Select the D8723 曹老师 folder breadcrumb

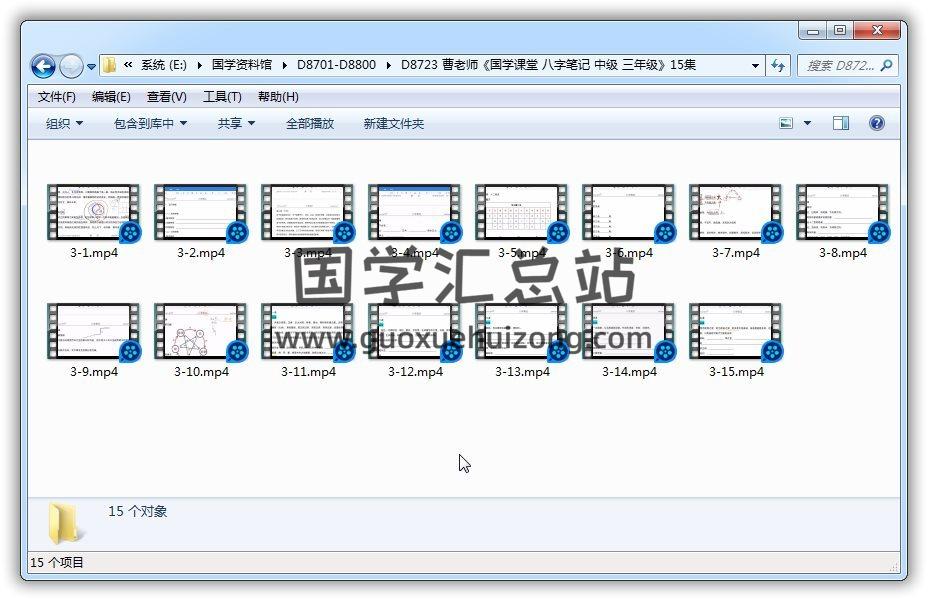tap(548, 65)
